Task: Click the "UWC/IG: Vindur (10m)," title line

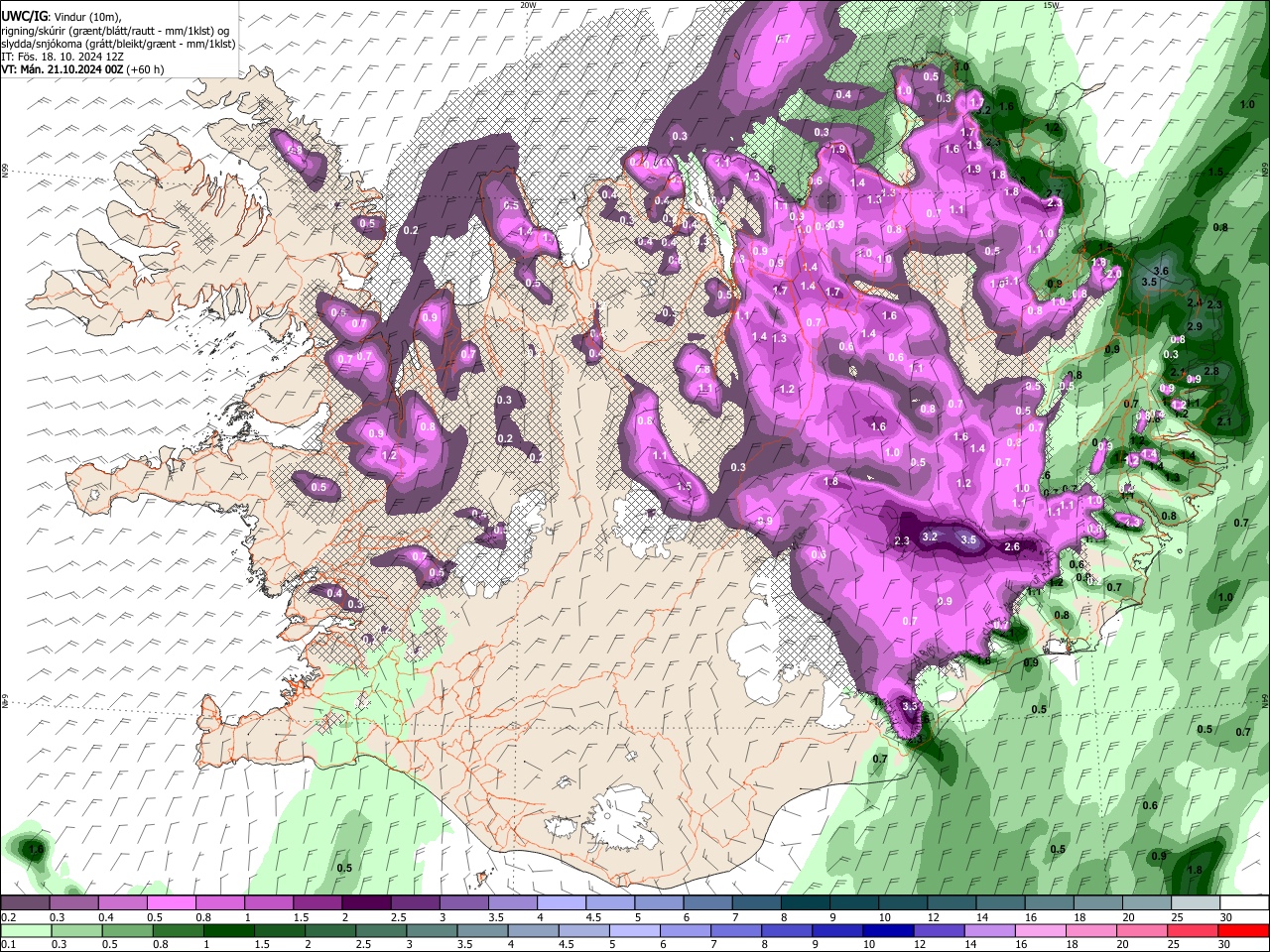Action: [61, 17]
